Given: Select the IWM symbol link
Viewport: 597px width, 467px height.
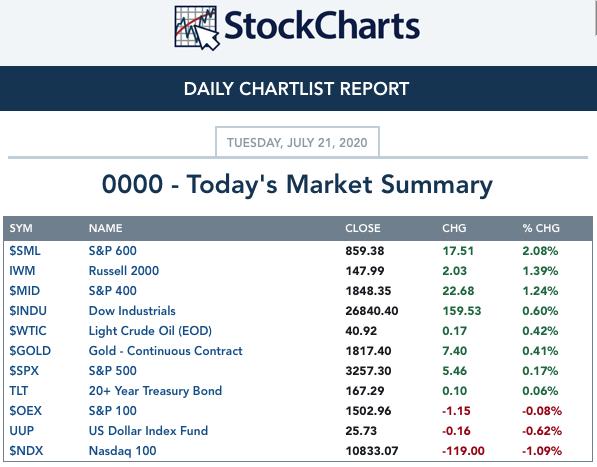Looking at the screenshot, I should pos(22,271).
